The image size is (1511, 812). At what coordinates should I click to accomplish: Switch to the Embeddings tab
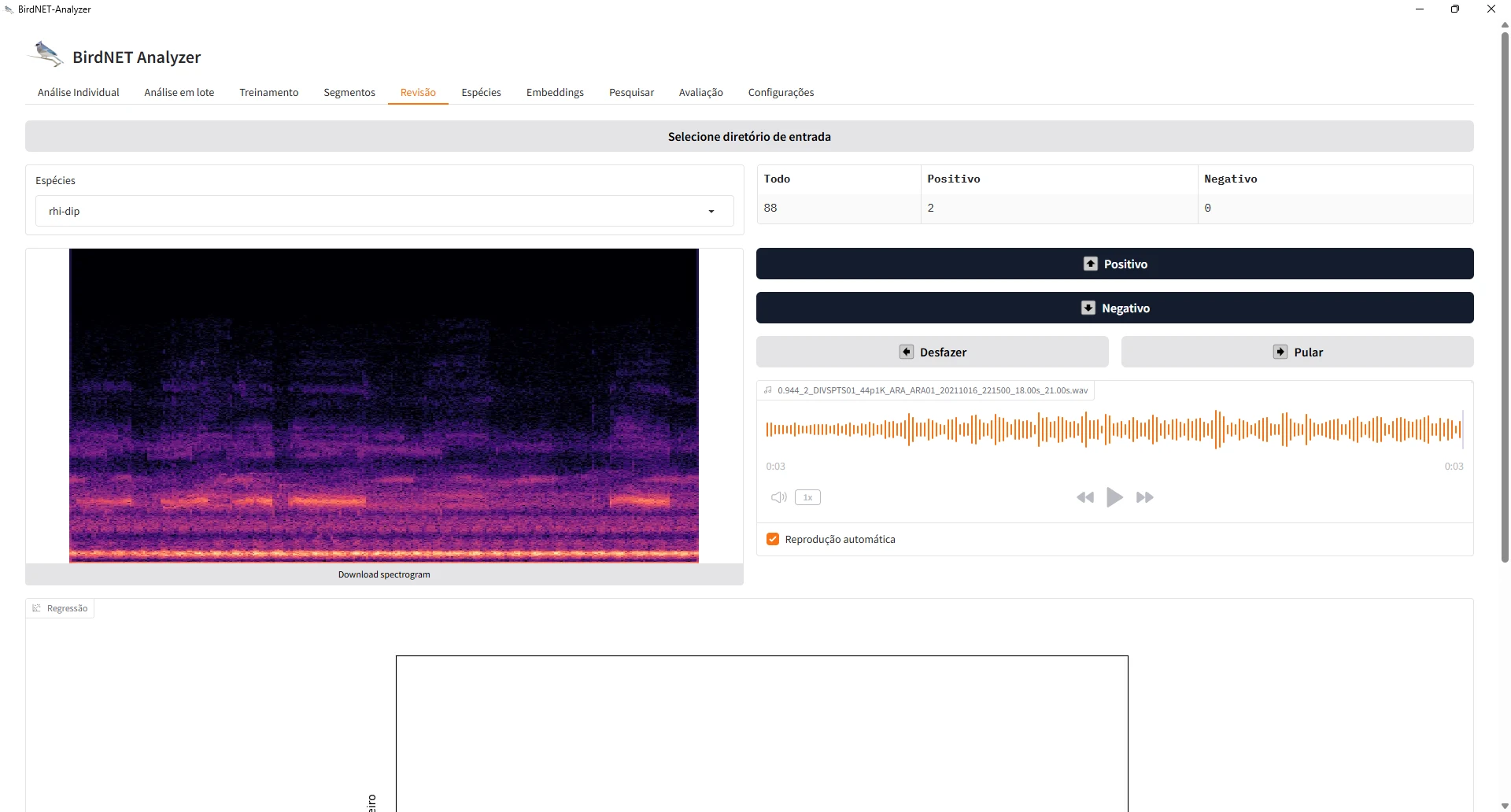pos(555,92)
